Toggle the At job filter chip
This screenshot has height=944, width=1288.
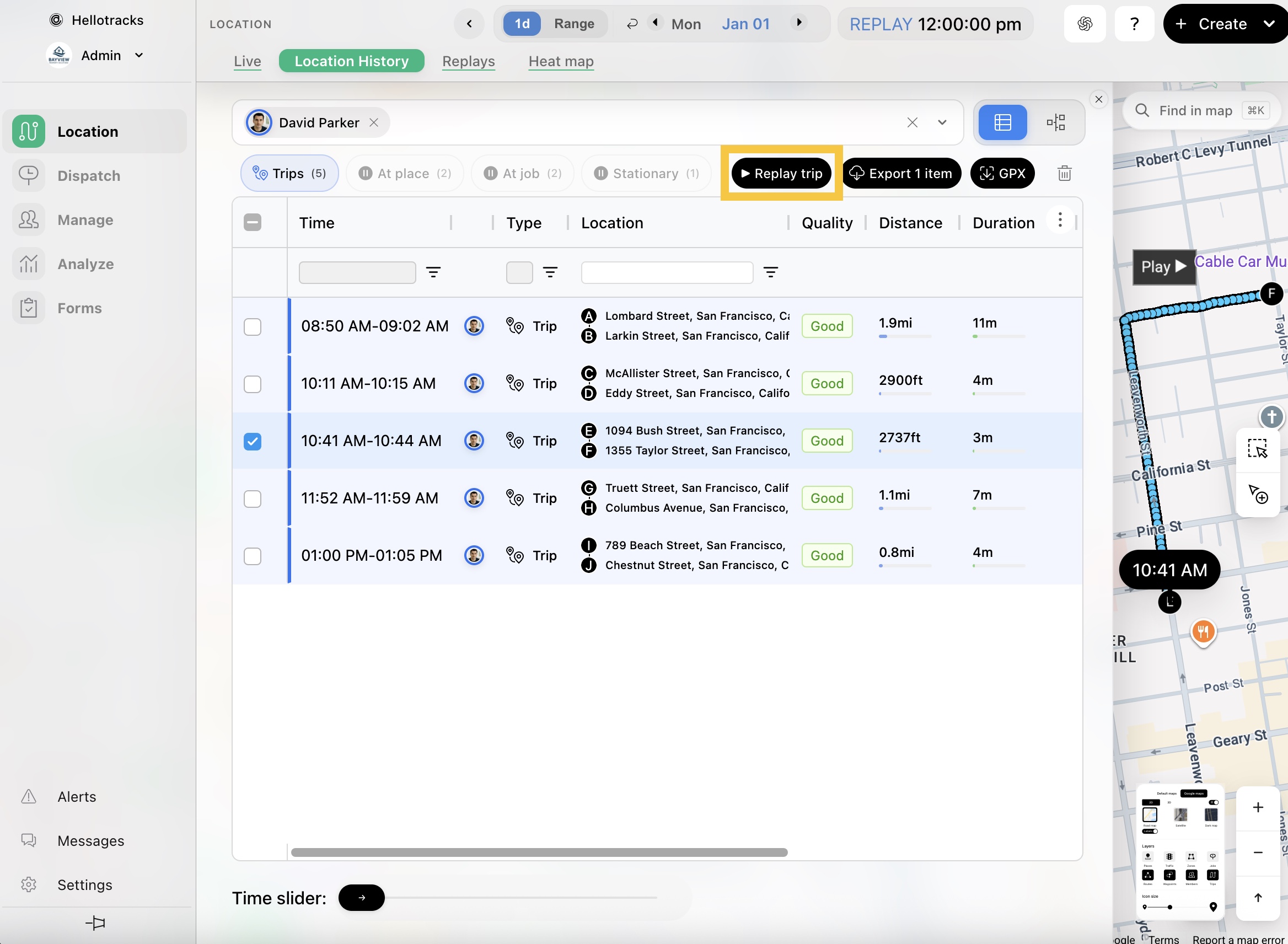[522, 173]
